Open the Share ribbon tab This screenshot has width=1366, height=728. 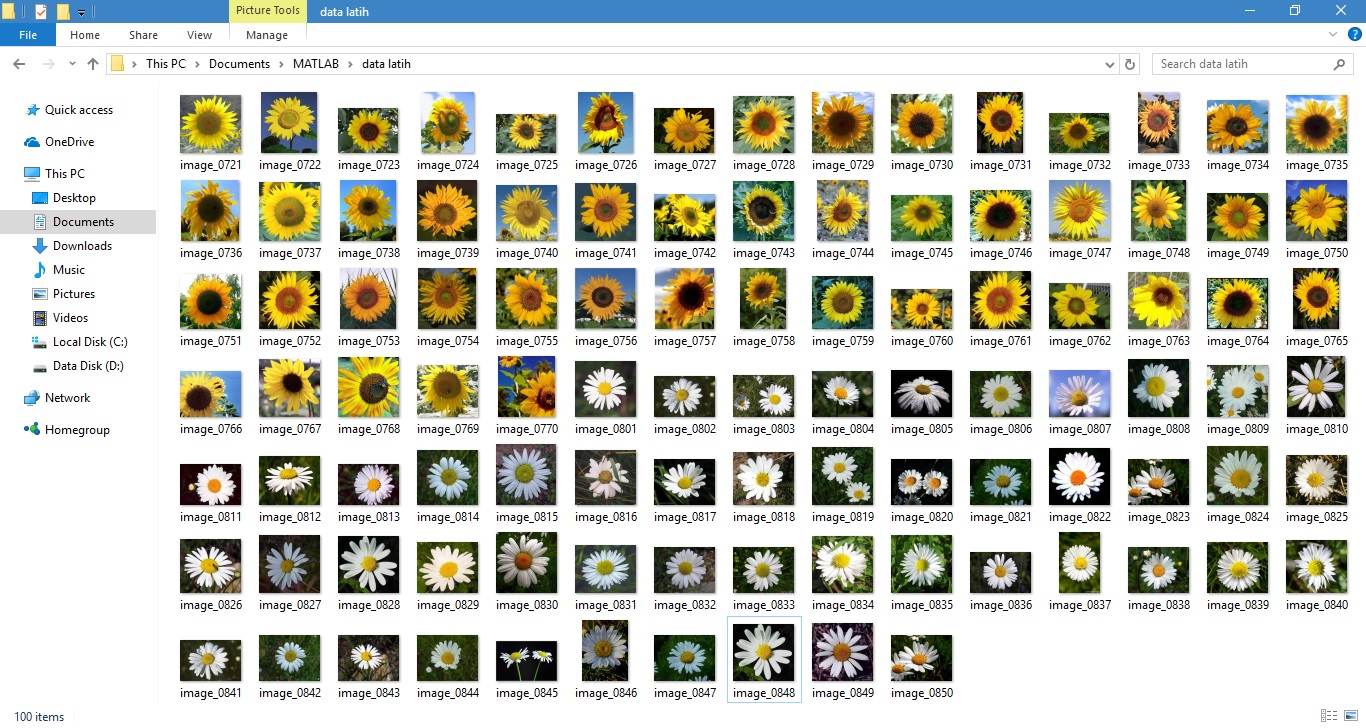[x=143, y=35]
